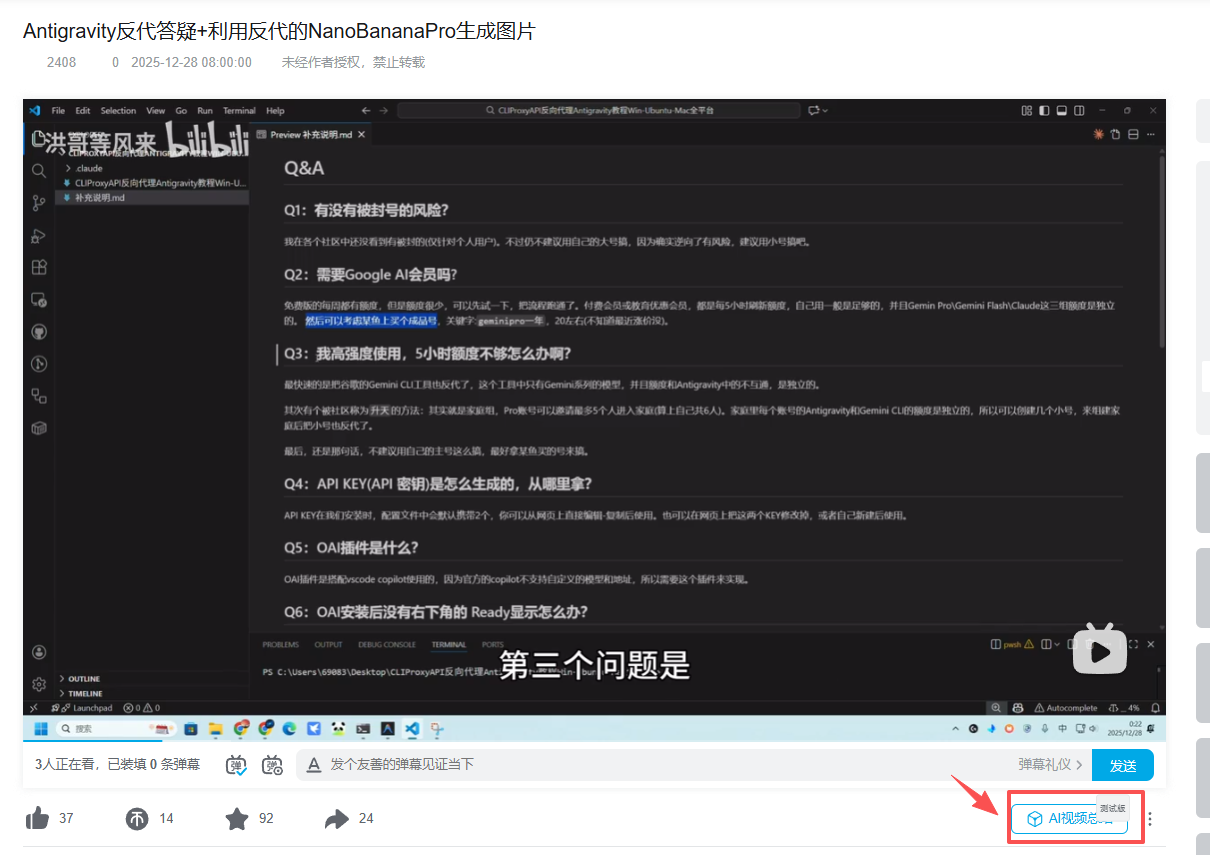Viewport: 1210px width, 855px height.
Task: Click the Windows taskbar 搜索 search box
Action: [x=117, y=729]
